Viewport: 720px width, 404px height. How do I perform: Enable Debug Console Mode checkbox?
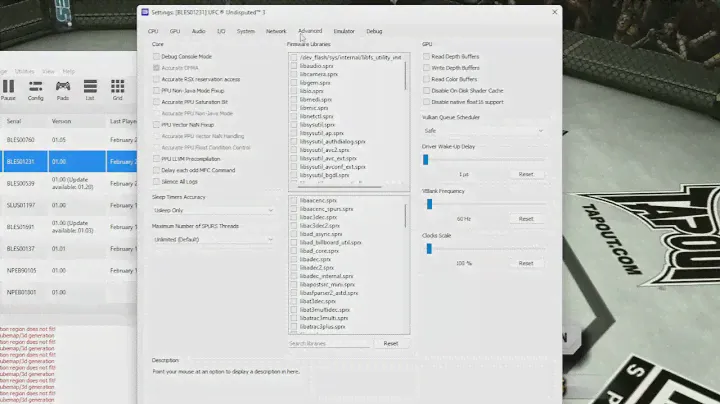tap(156, 57)
